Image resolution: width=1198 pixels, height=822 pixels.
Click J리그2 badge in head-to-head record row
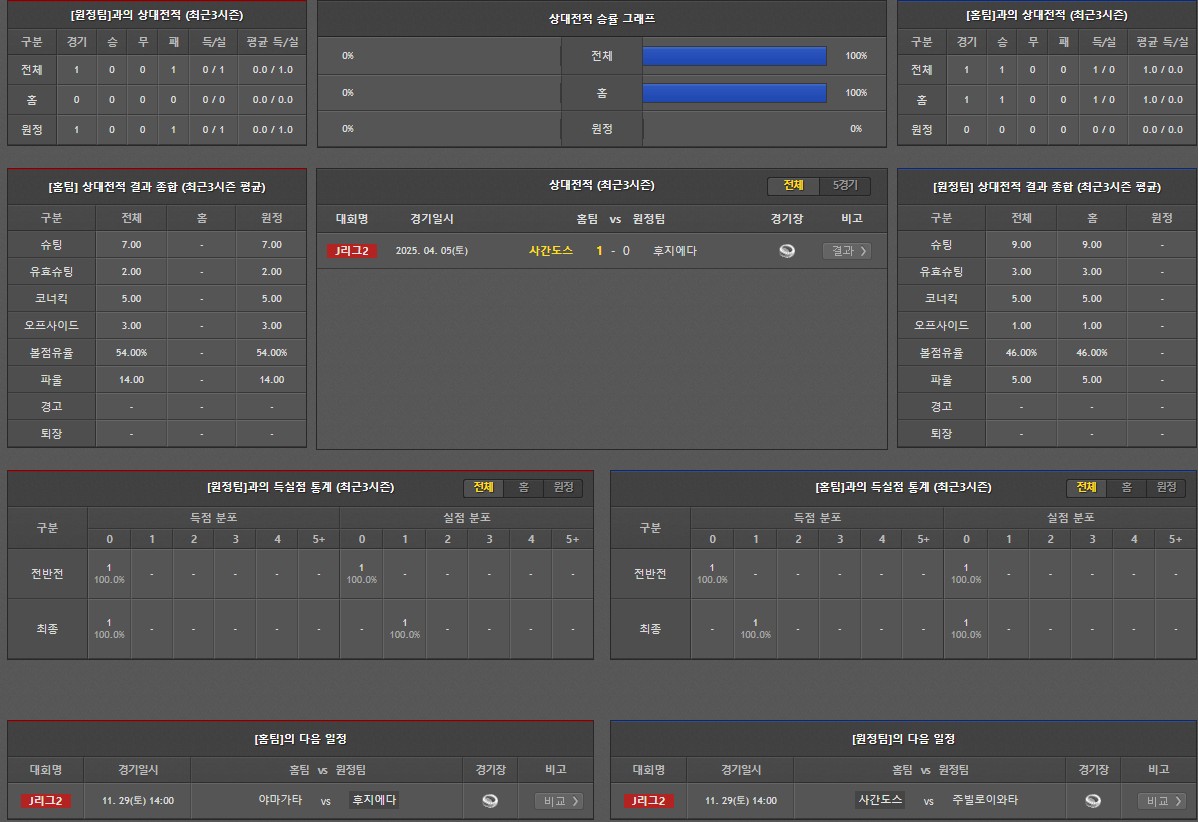[352, 251]
